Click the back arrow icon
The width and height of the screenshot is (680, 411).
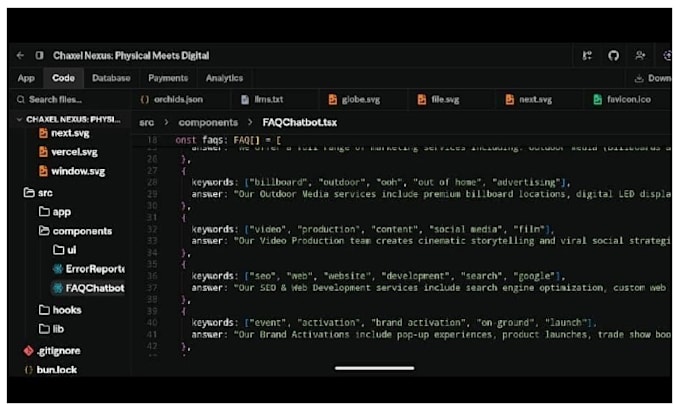coord(20,55)
